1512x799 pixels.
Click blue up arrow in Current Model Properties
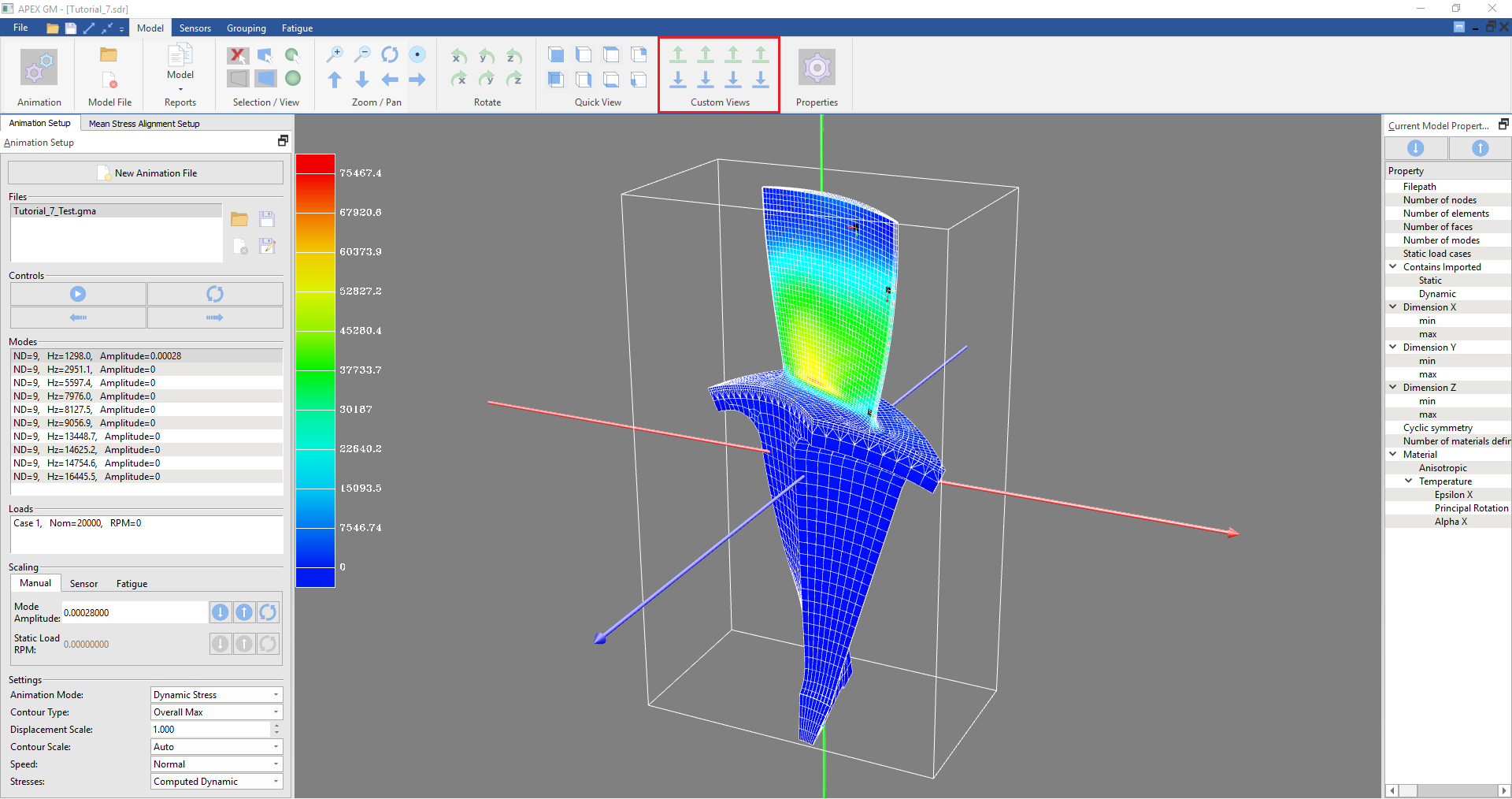(x=1480, y=148)
